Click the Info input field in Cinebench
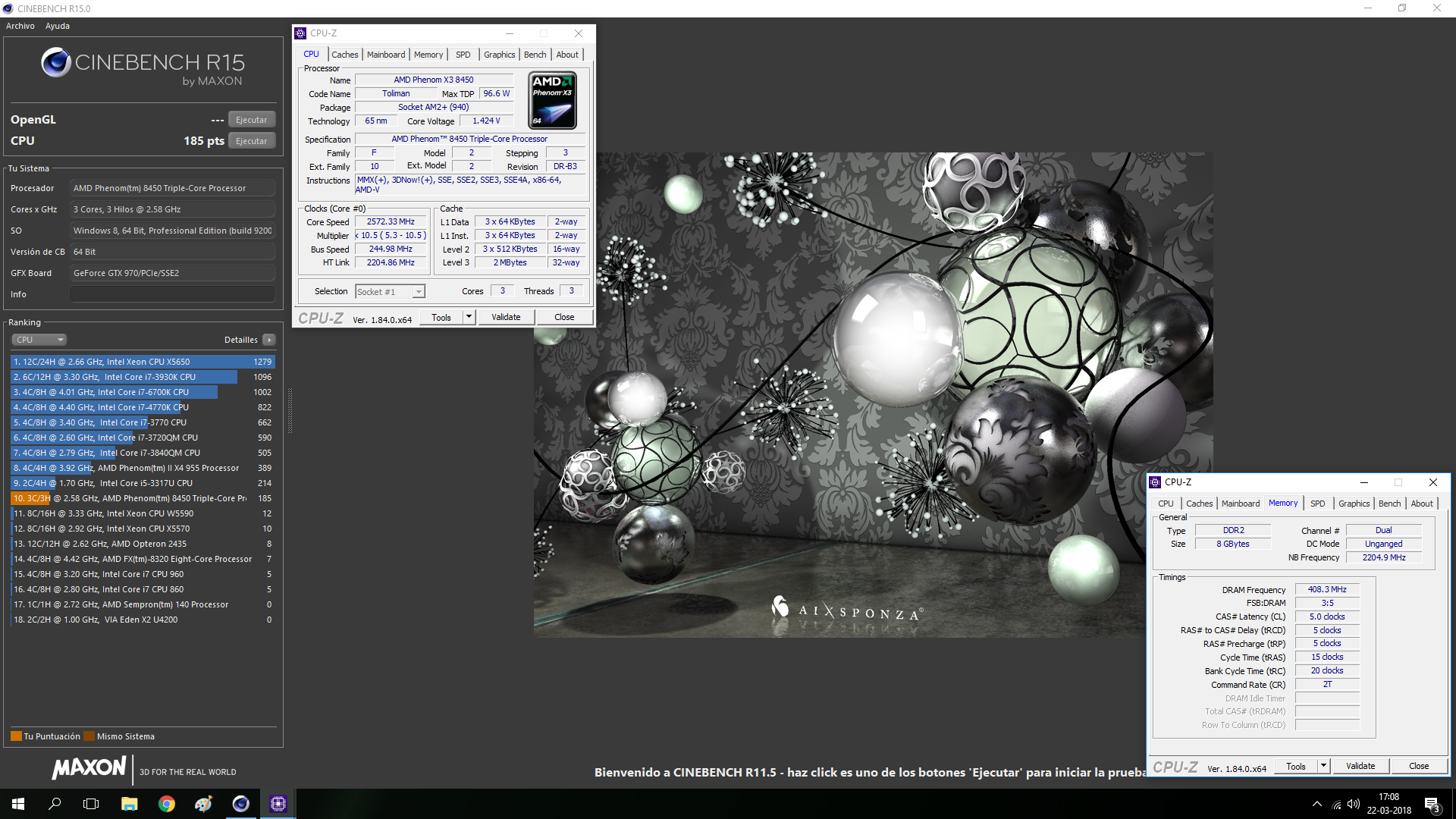The width and height of the screenshot is (1456, 819). point(172,294)
